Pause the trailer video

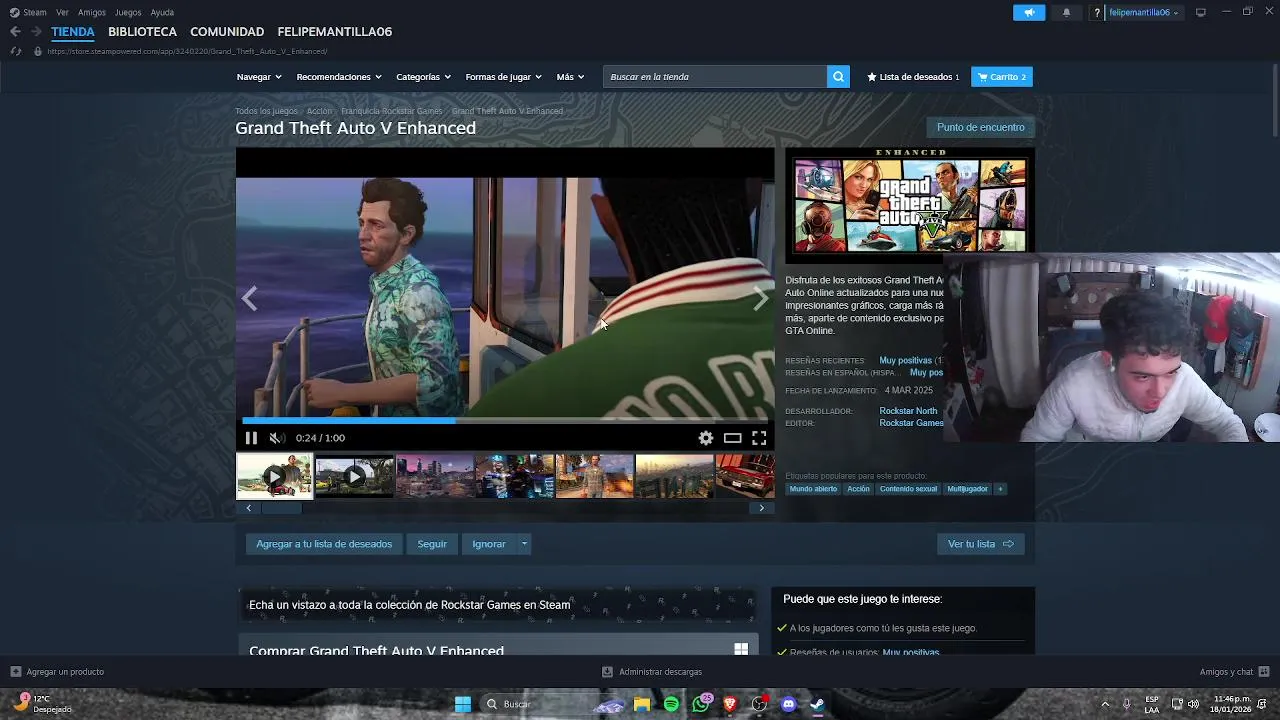tap(251, 438)
